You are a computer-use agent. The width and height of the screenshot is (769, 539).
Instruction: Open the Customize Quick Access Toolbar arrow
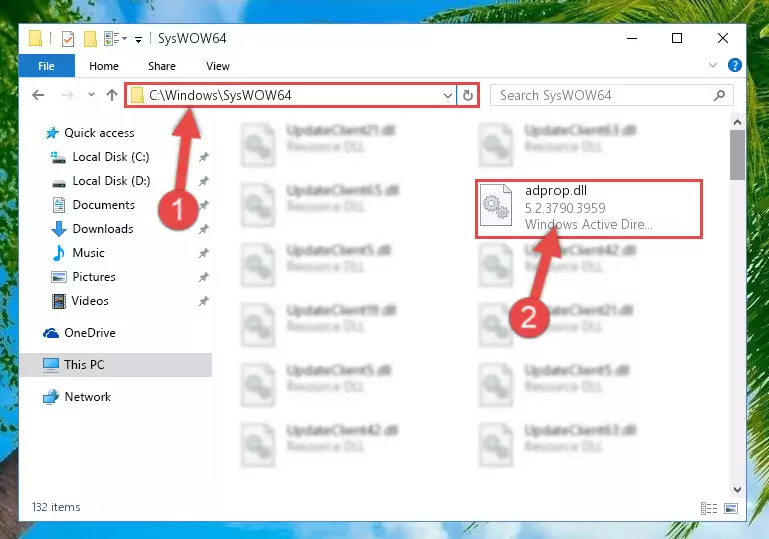click(139, 39)
